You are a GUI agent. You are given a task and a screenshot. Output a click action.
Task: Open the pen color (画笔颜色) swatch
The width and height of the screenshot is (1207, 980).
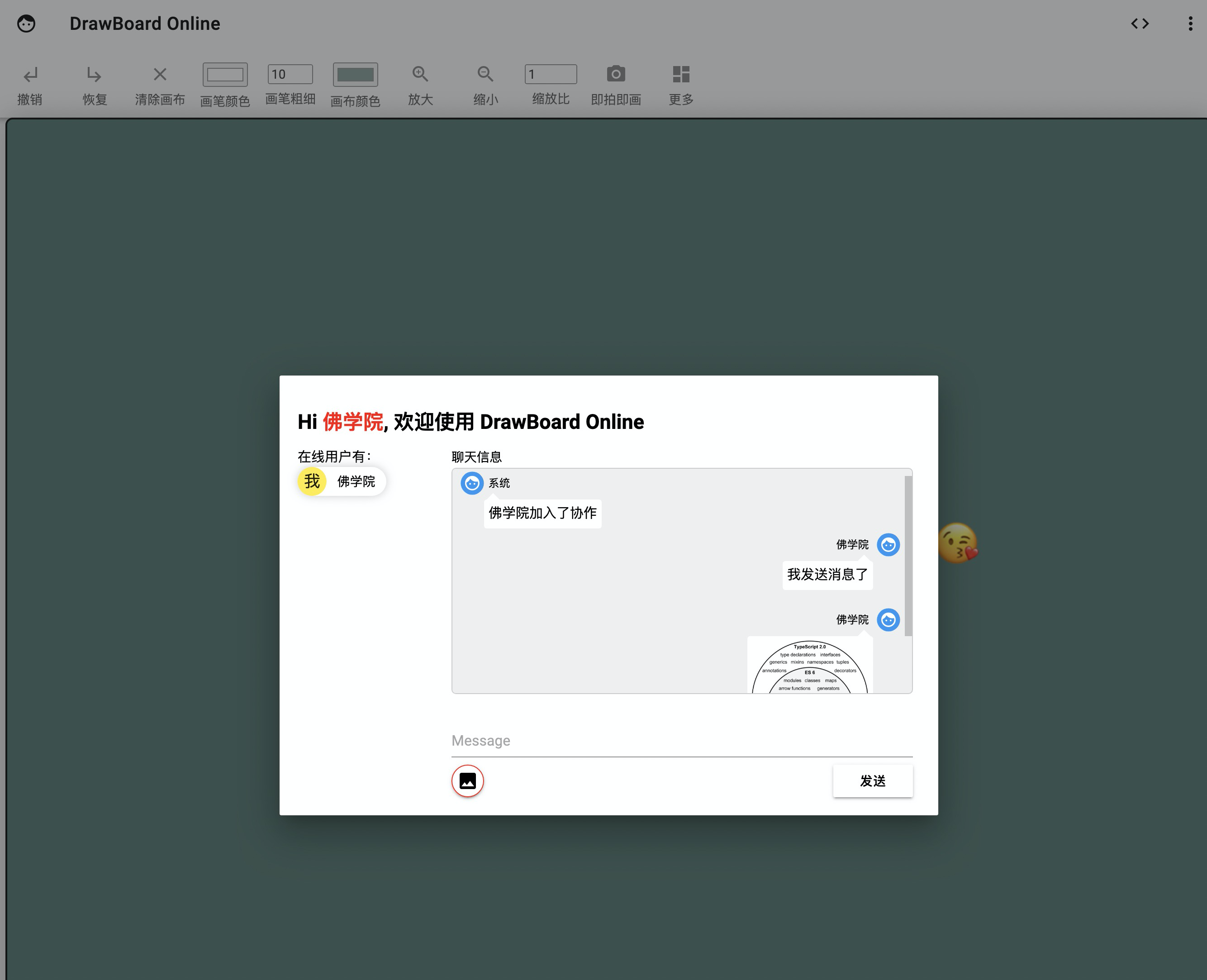(x=225, y=75)
